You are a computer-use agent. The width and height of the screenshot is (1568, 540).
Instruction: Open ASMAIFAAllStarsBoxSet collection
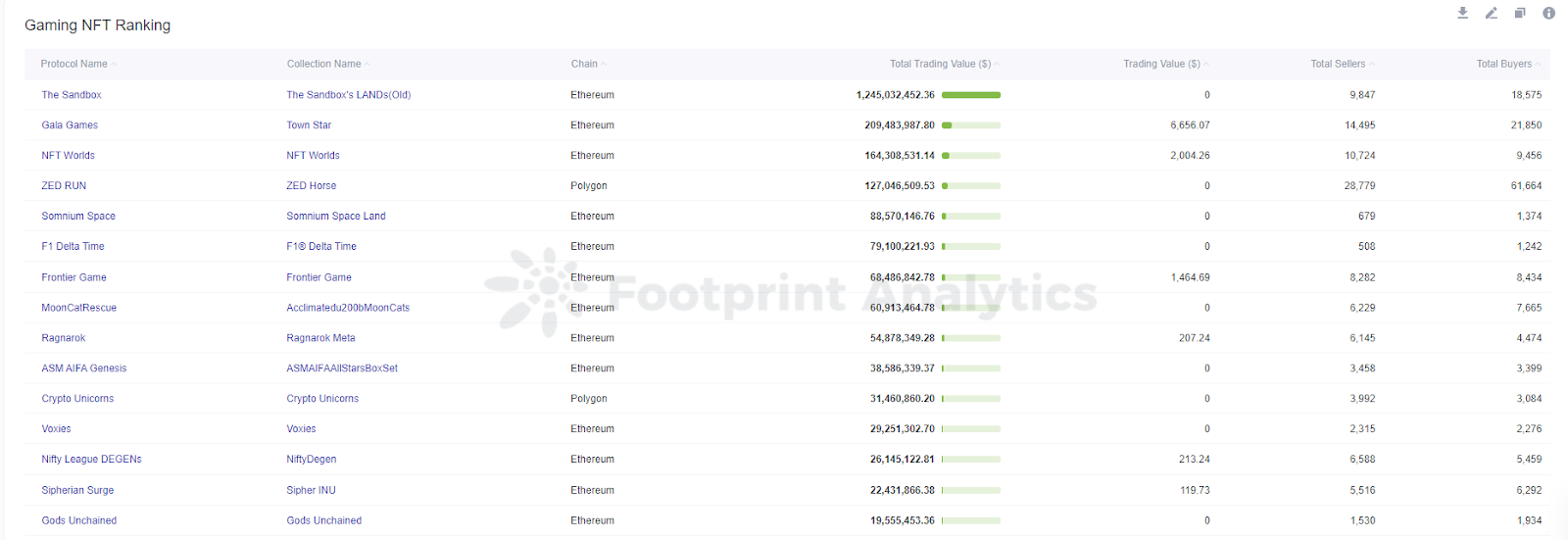pos(342,368)
